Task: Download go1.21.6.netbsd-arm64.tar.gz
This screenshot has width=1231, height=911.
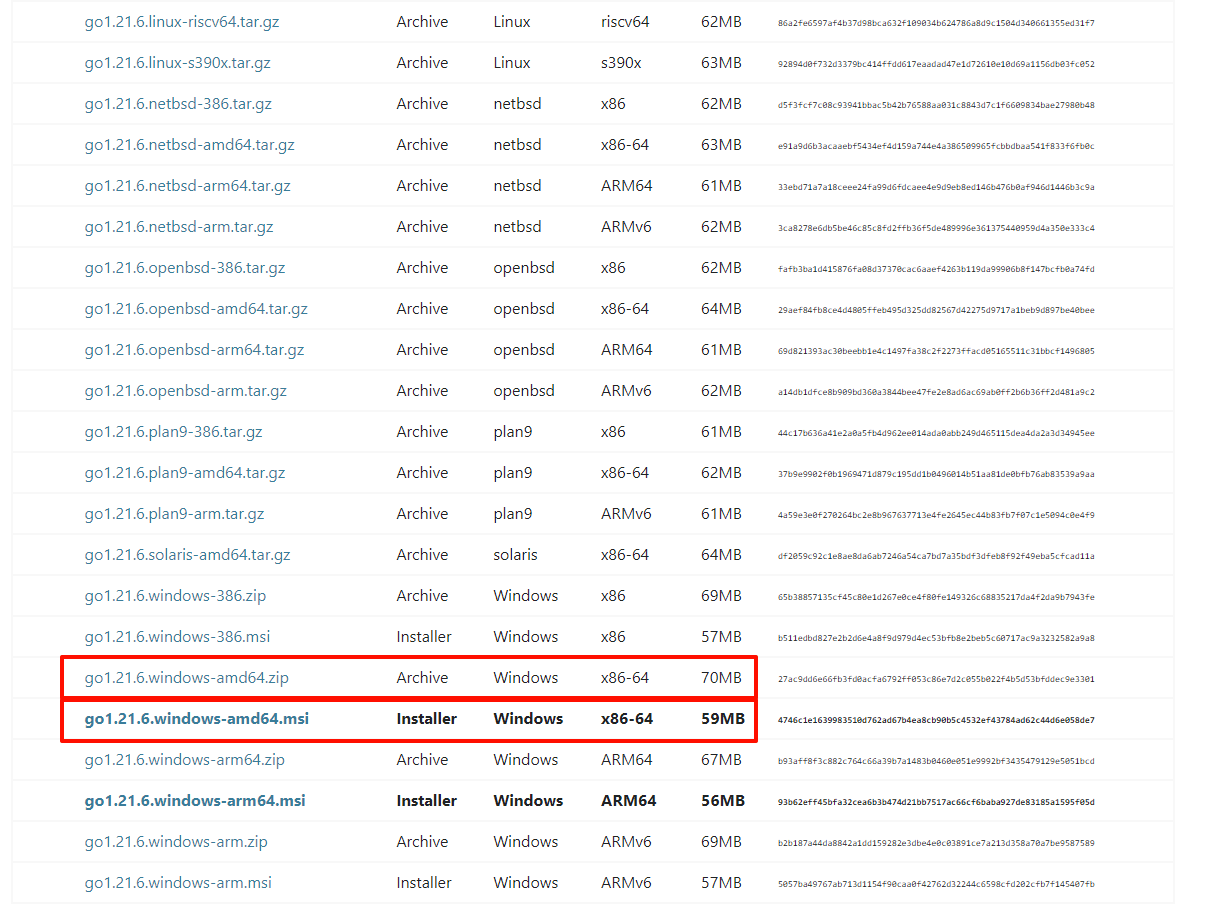Action: [x=187, y=186]
